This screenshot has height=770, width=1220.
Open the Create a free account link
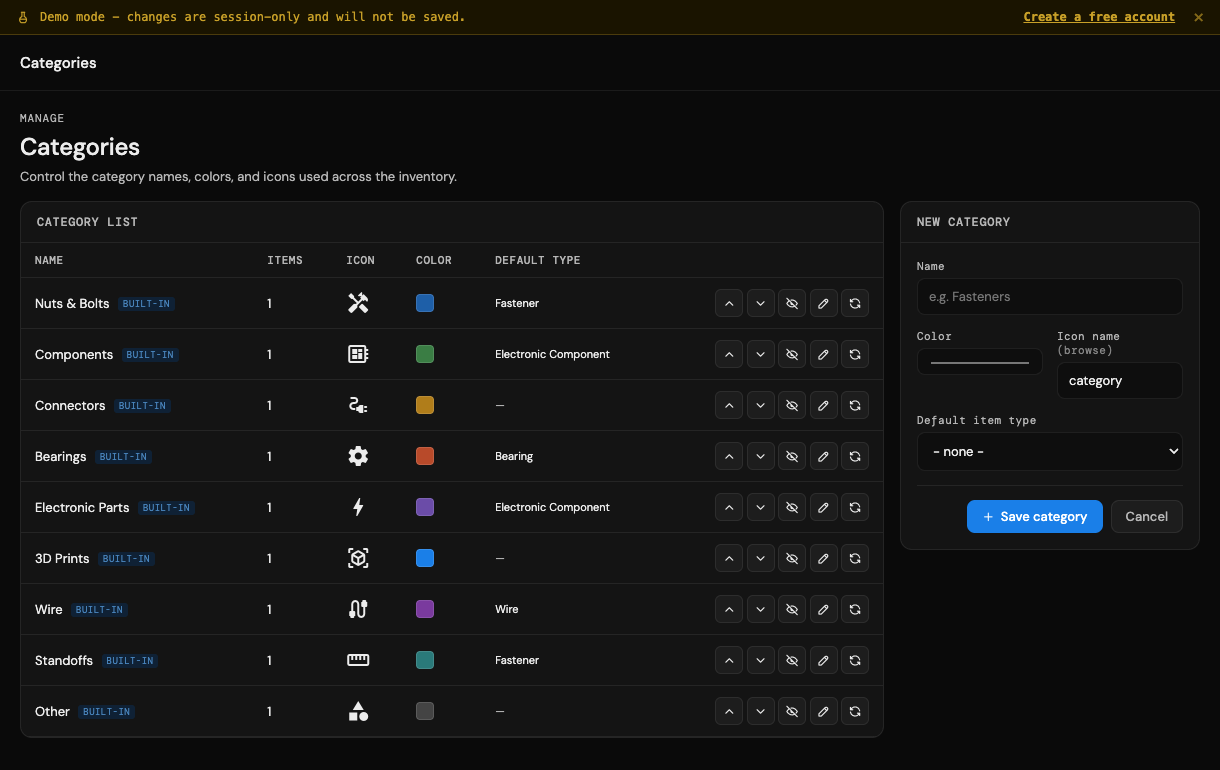(x=1099, y=17)
